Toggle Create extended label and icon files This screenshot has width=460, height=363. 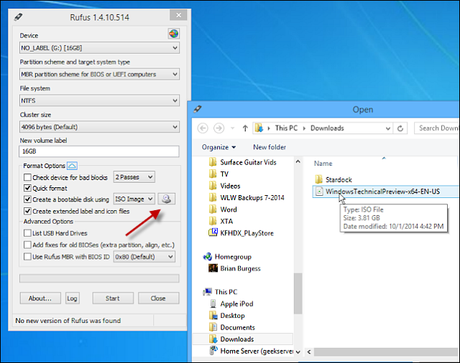coord(28,211)
